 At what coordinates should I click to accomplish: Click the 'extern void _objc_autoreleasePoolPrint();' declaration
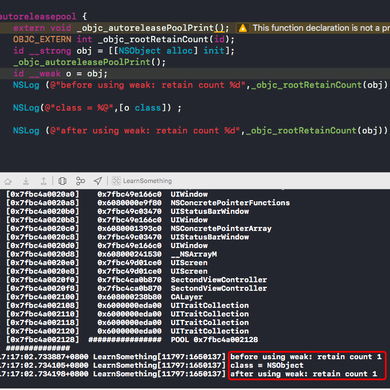click(x=121, y=28)
